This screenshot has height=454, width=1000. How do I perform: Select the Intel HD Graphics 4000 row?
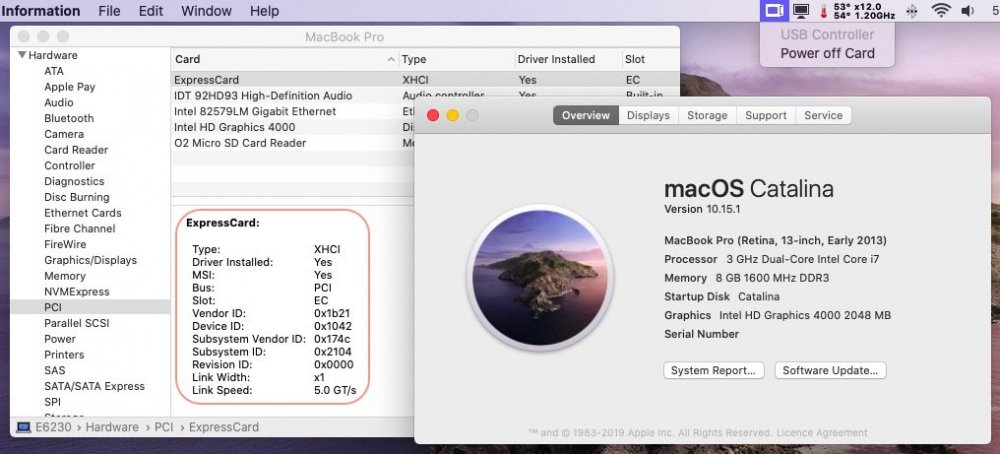tap(234, 127)
